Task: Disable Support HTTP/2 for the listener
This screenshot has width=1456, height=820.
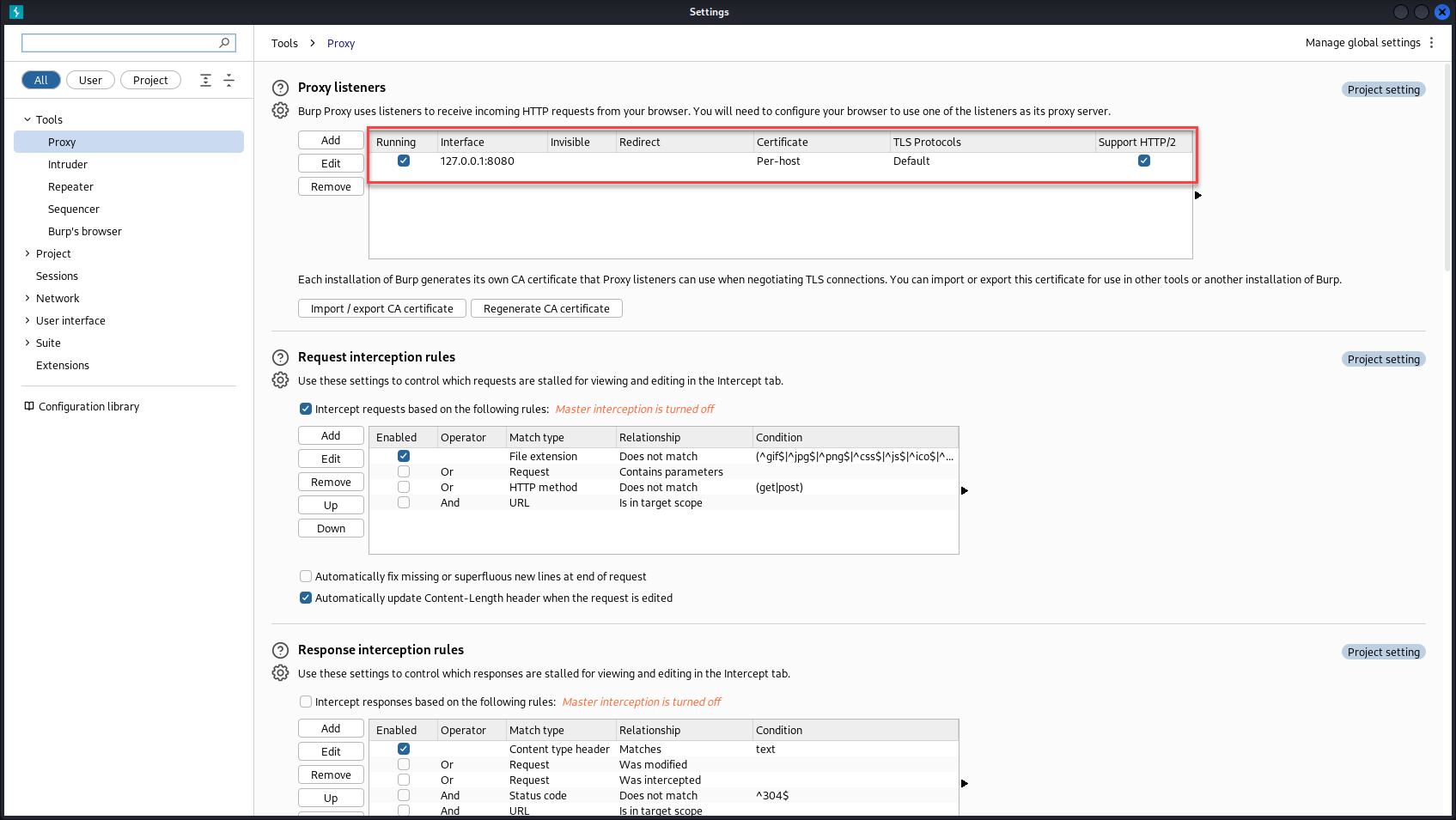Action: coord(1143,161)
